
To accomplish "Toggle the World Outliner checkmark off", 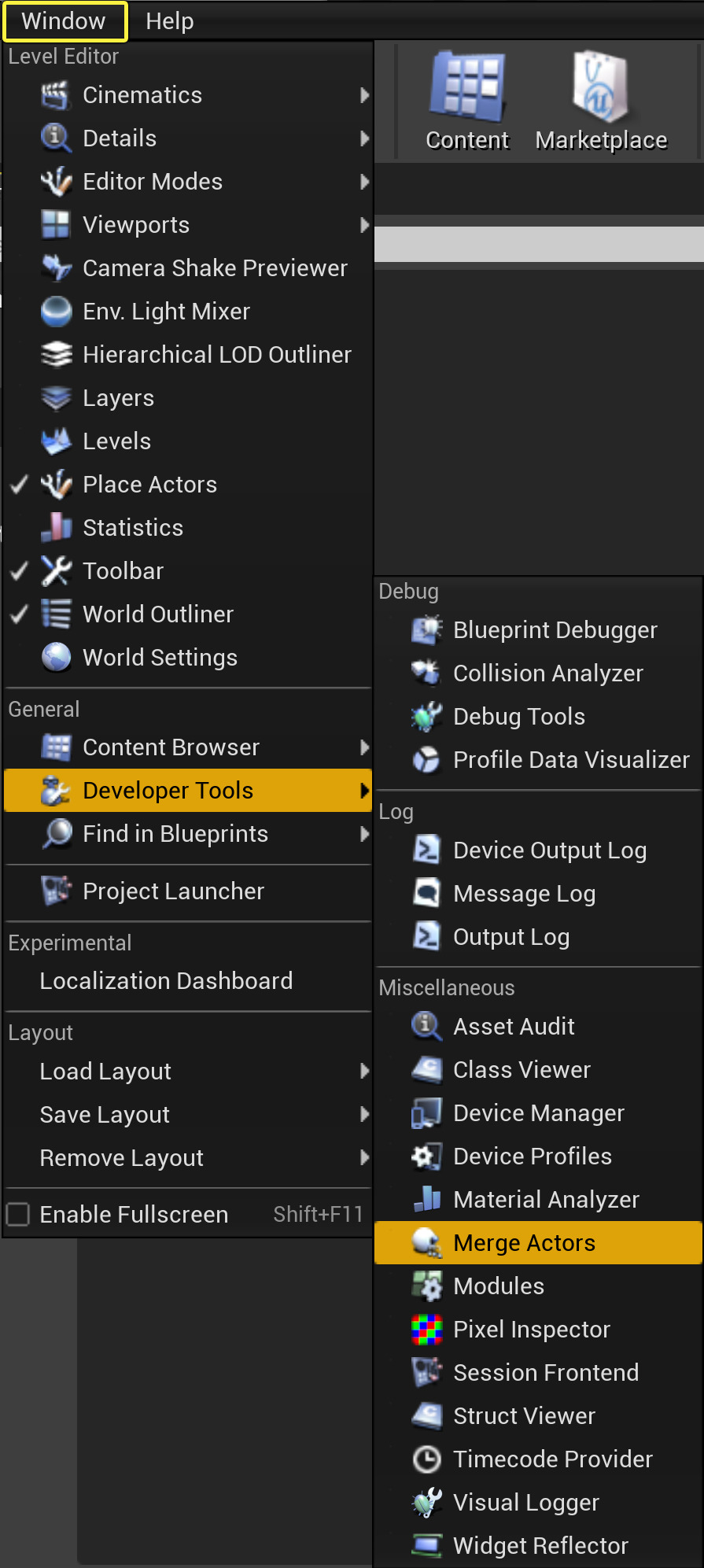I will coord(20,614).
